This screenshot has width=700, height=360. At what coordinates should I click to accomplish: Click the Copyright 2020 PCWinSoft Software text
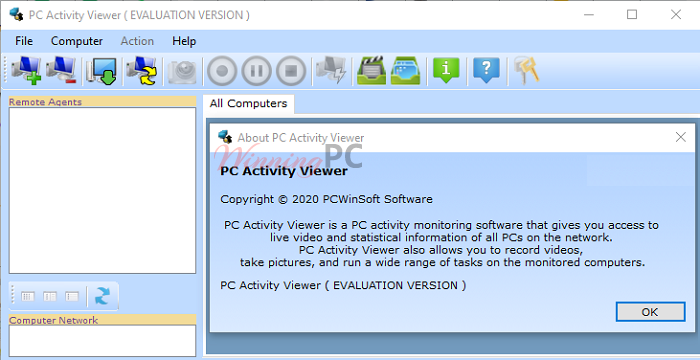click(x=326, y=199)
